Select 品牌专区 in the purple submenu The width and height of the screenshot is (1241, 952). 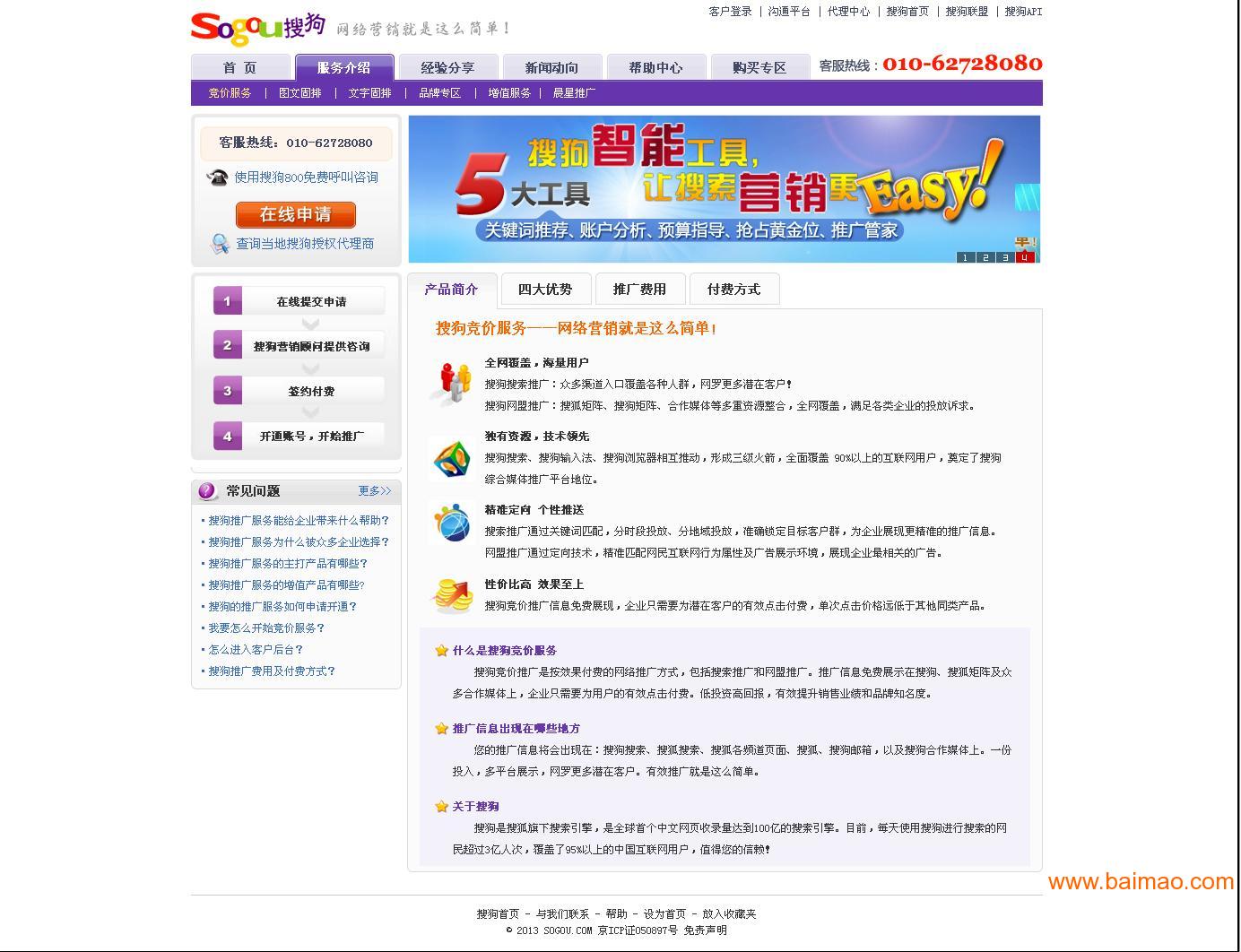click(439, 93)
